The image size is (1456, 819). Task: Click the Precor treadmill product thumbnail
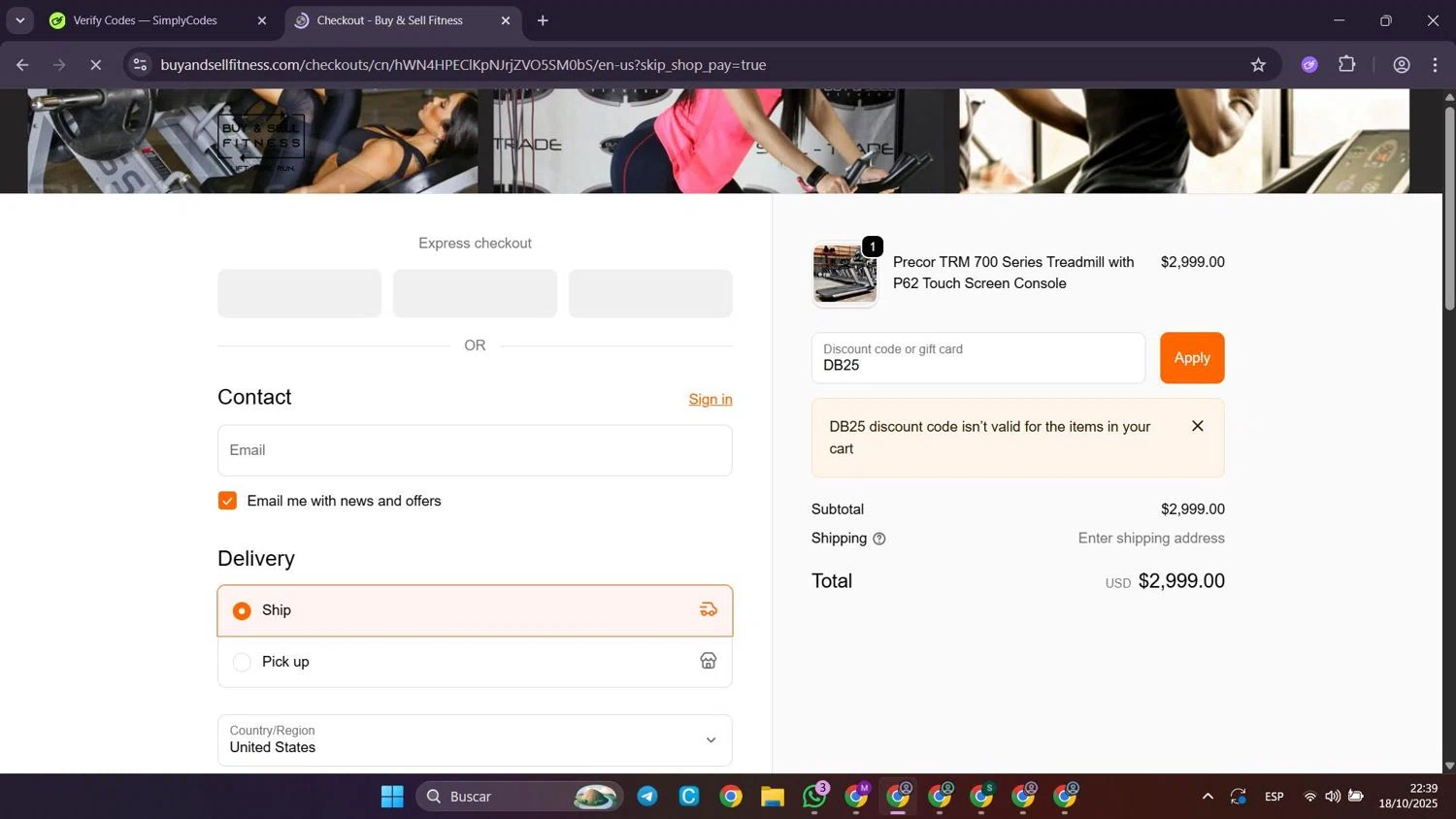click(x=844, y=274)
